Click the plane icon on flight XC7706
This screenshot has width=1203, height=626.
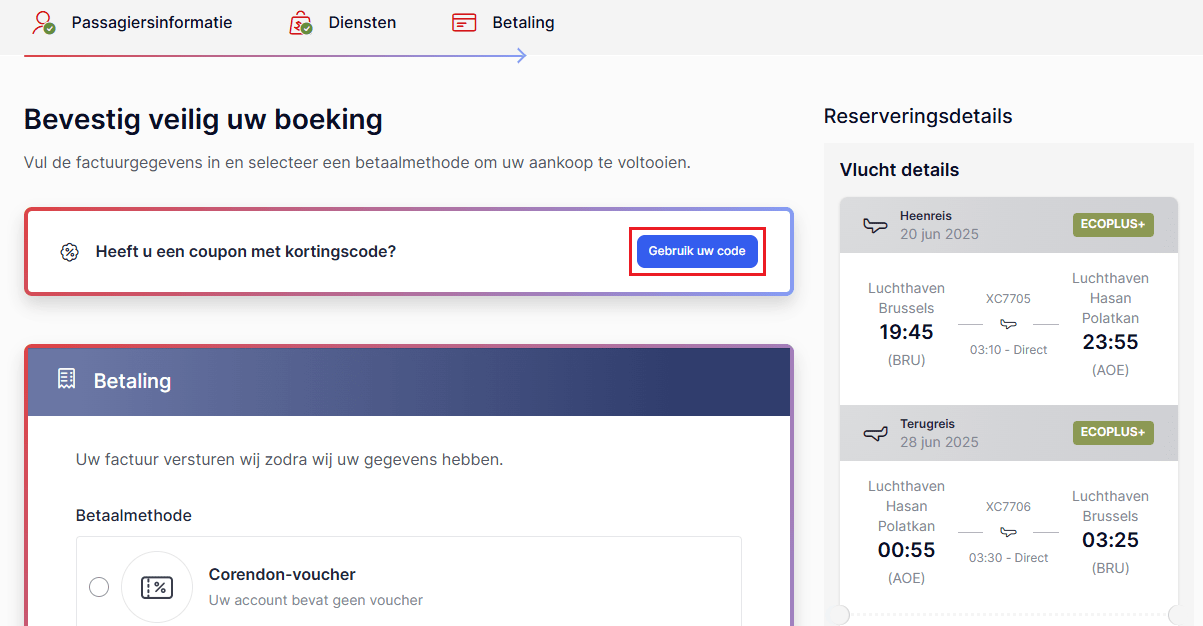pyautogui.click(x=1008, y=533)
